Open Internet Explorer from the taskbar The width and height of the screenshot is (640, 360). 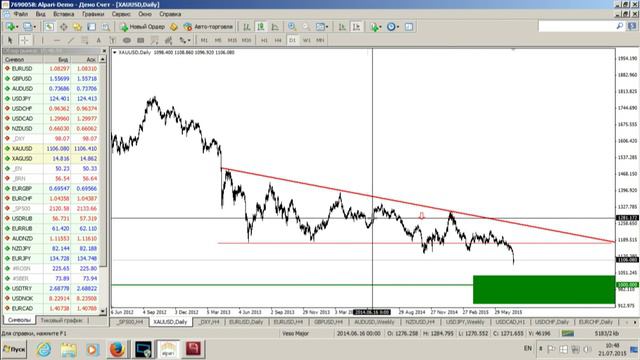pyautogui.click(x=44, y=349)
